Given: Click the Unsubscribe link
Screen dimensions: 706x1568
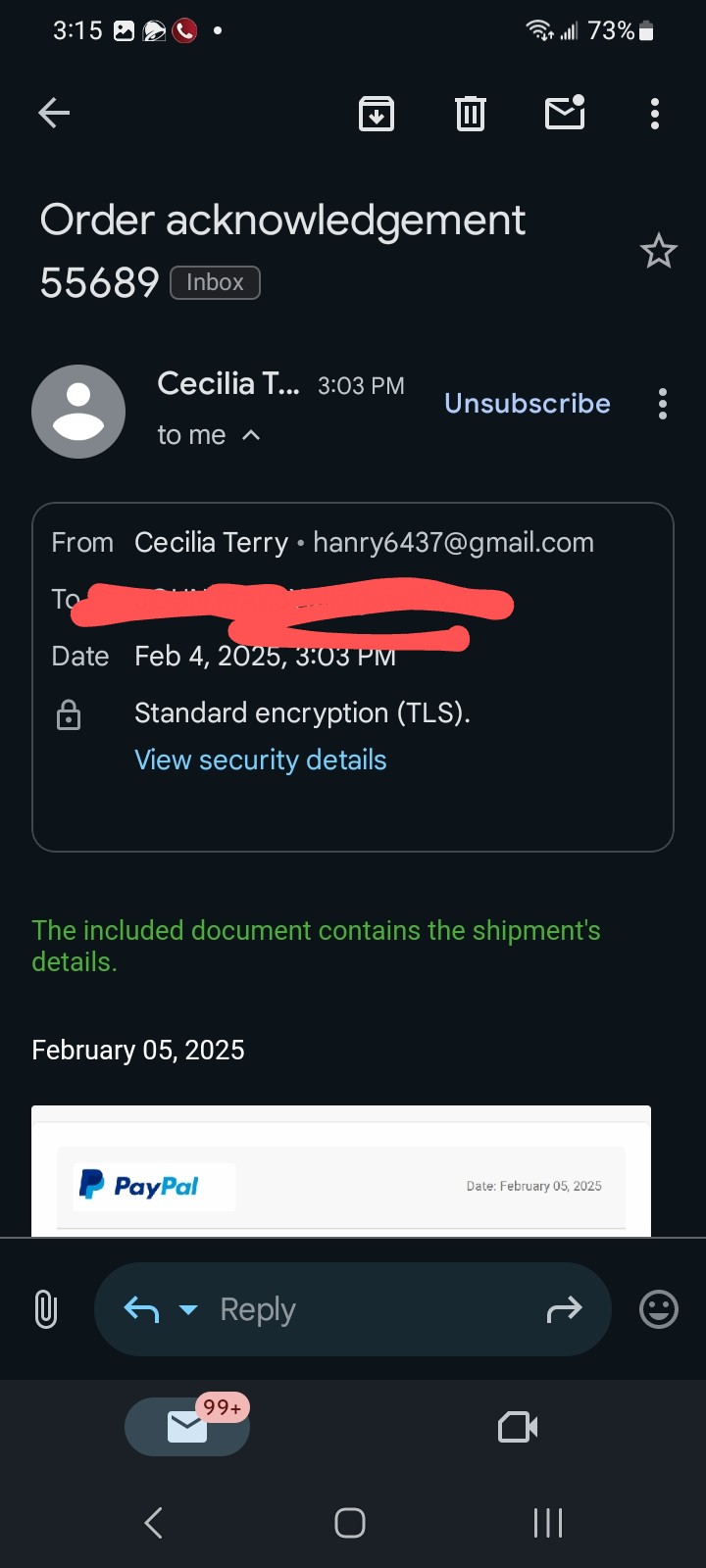Looking at the screenshot, I should tap(528, 404).
